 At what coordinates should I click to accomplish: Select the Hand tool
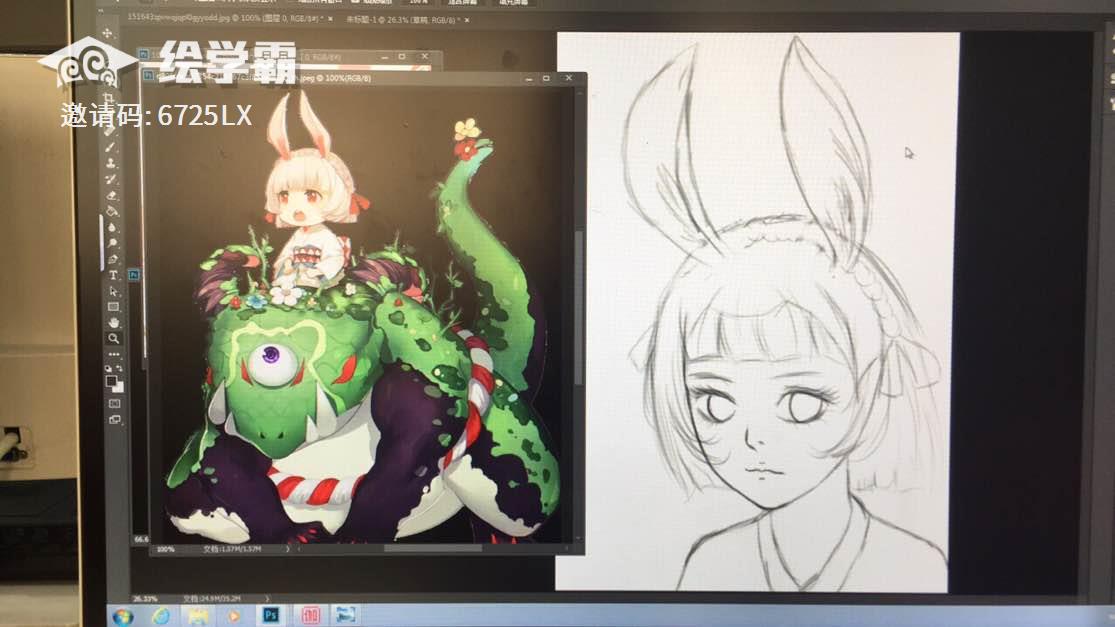tap(114, 323)
